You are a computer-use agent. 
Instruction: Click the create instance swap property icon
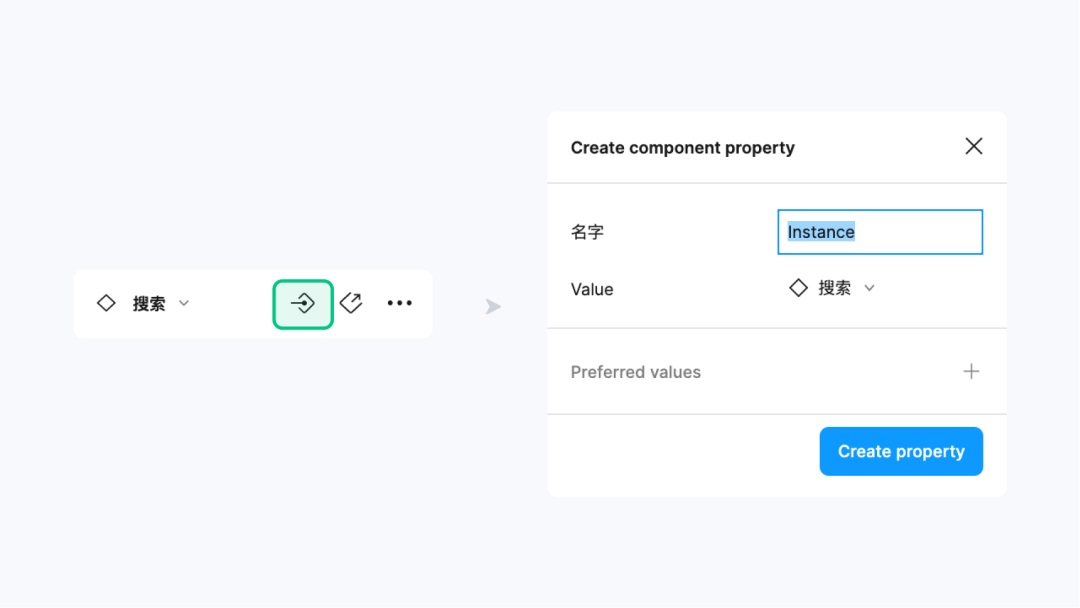pos(303,303)
